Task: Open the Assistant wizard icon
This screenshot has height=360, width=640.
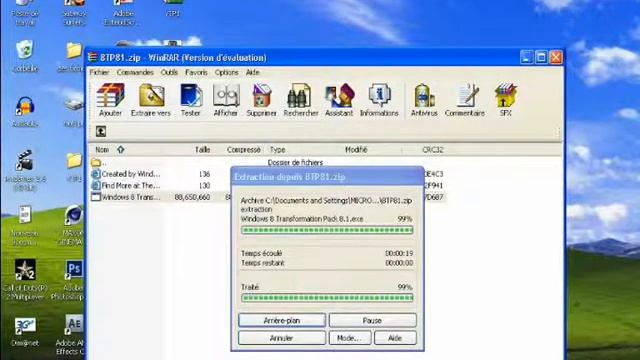Action: [x=339, y=100]
